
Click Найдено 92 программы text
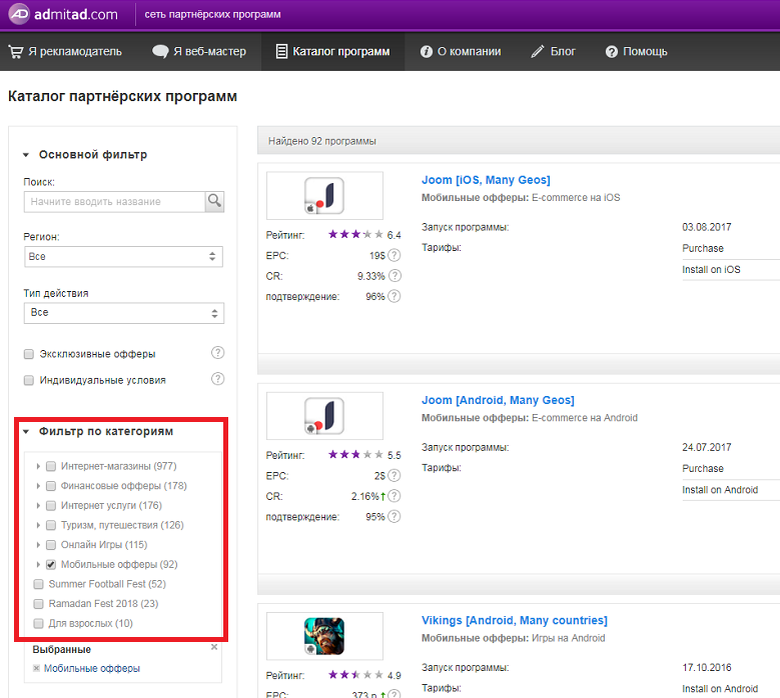pos(322,141)
